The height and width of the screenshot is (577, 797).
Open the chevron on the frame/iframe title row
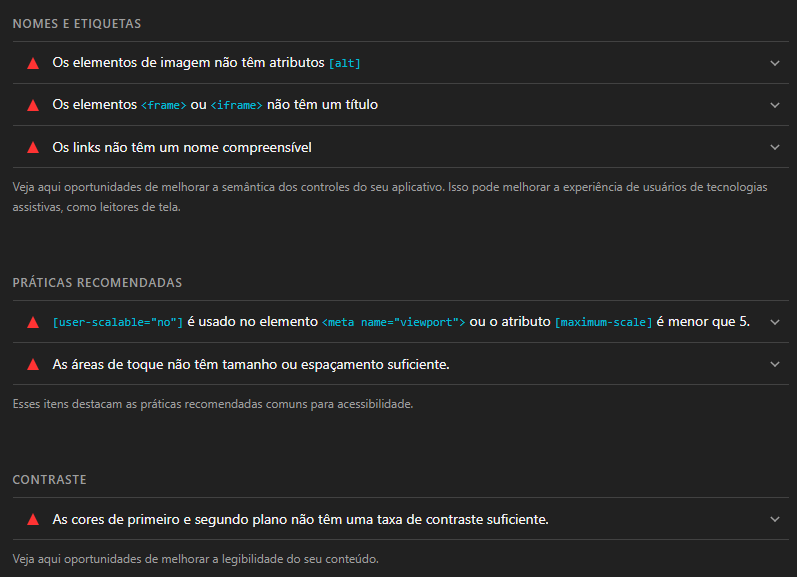tap(774, 105)
